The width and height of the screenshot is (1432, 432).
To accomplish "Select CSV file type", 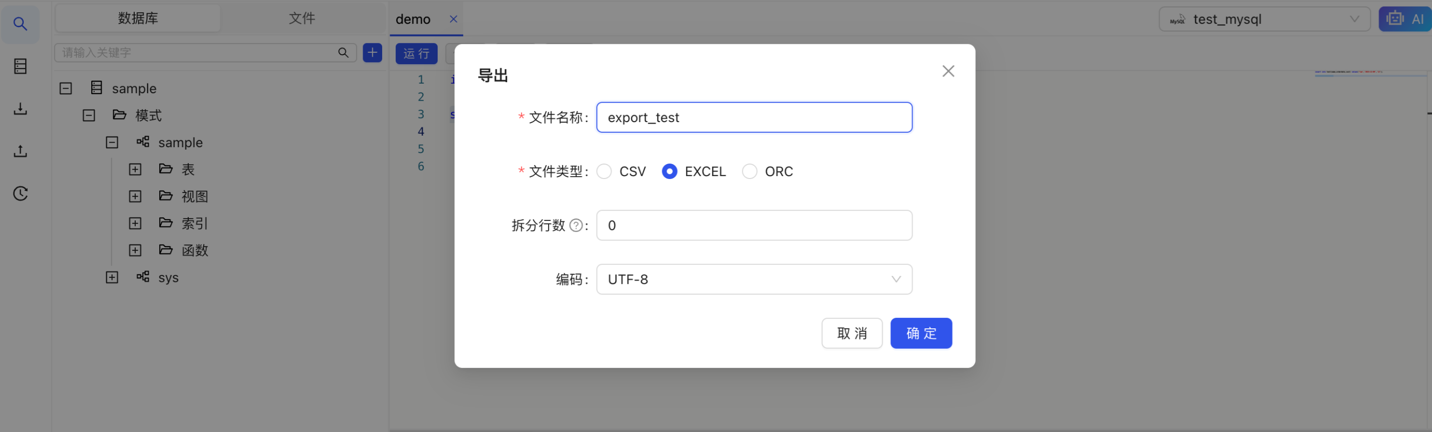I will click(x=604, y=172).
